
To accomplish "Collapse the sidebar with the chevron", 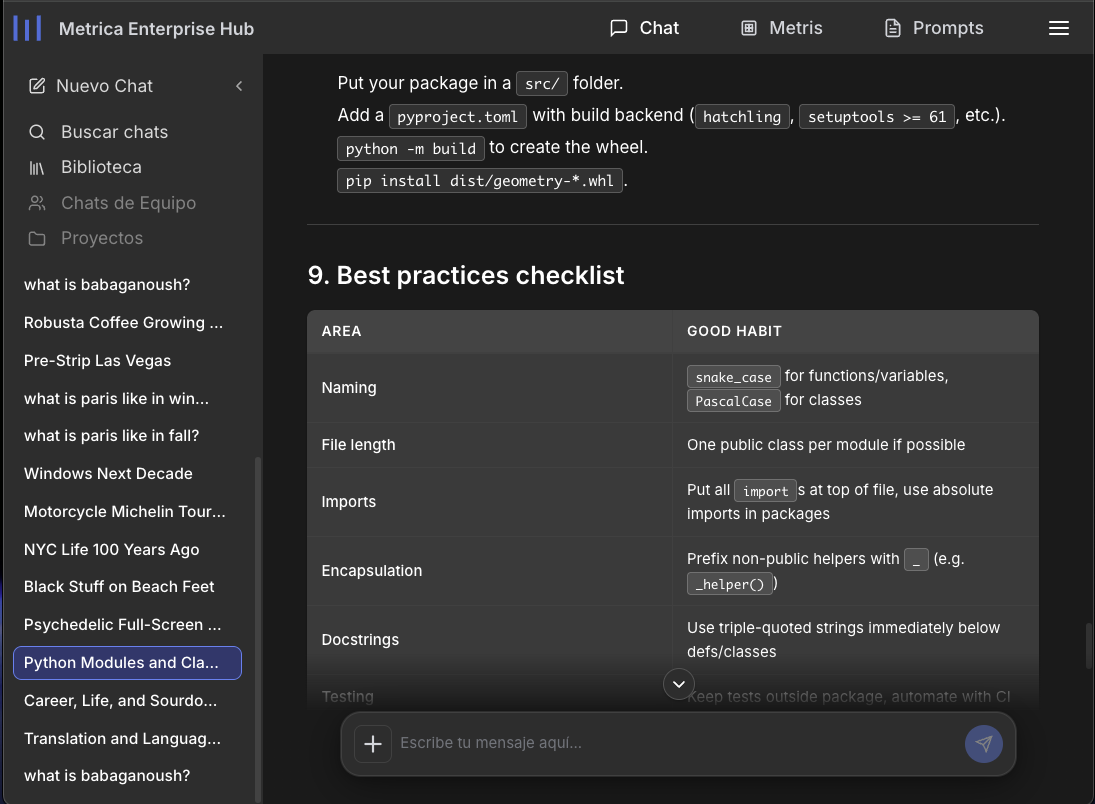I will (239, 86).
